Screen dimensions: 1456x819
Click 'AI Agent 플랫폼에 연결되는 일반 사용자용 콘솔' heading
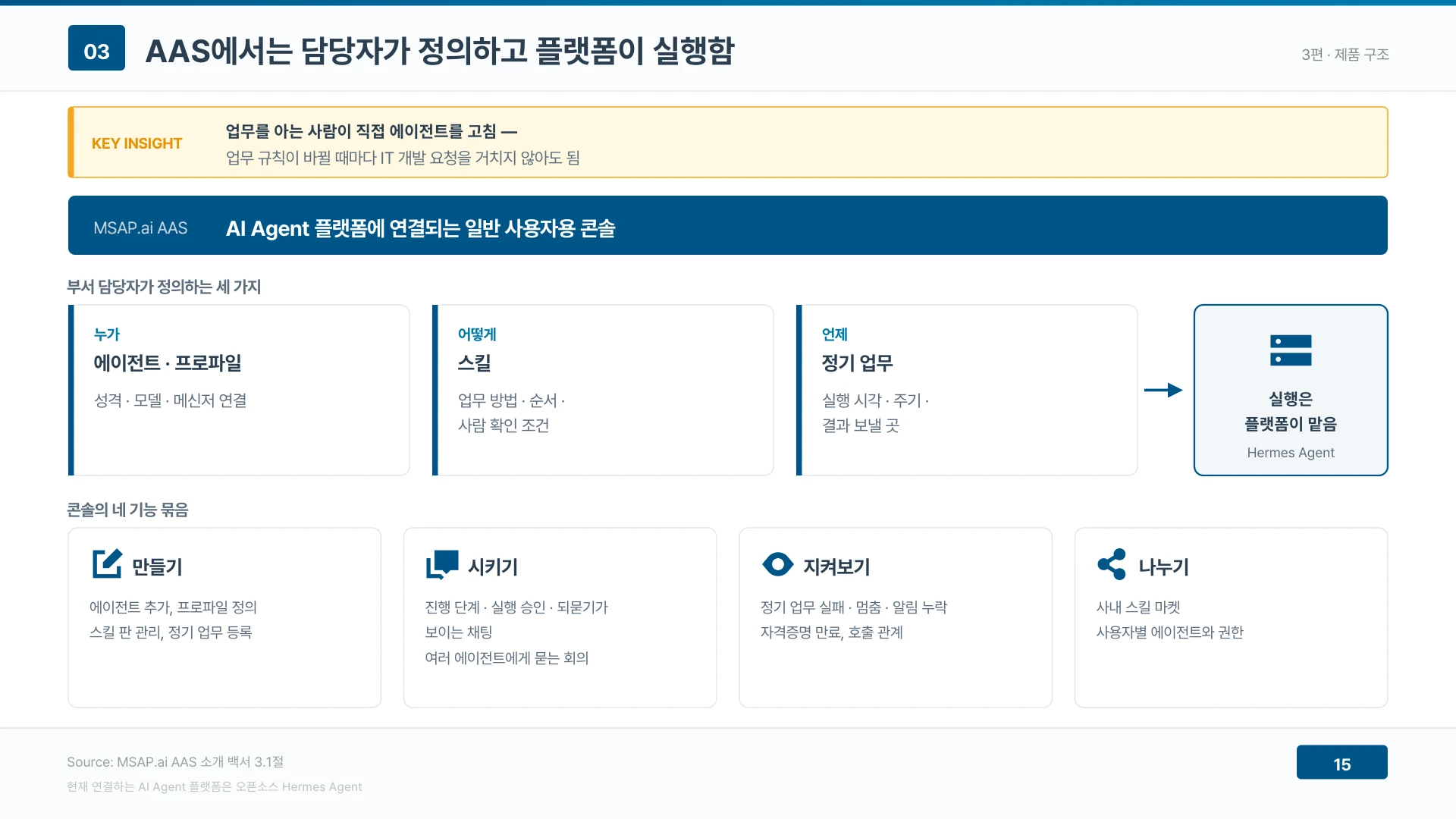coord(421,228)
